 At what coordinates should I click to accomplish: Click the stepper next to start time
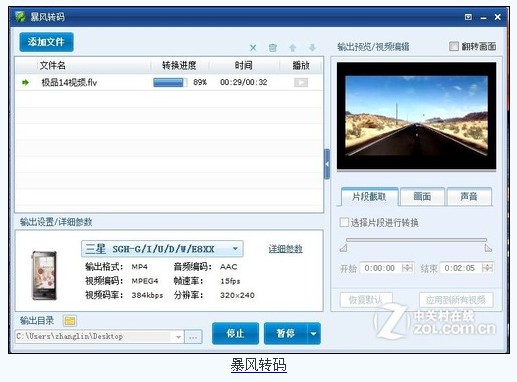click(407, 268)
